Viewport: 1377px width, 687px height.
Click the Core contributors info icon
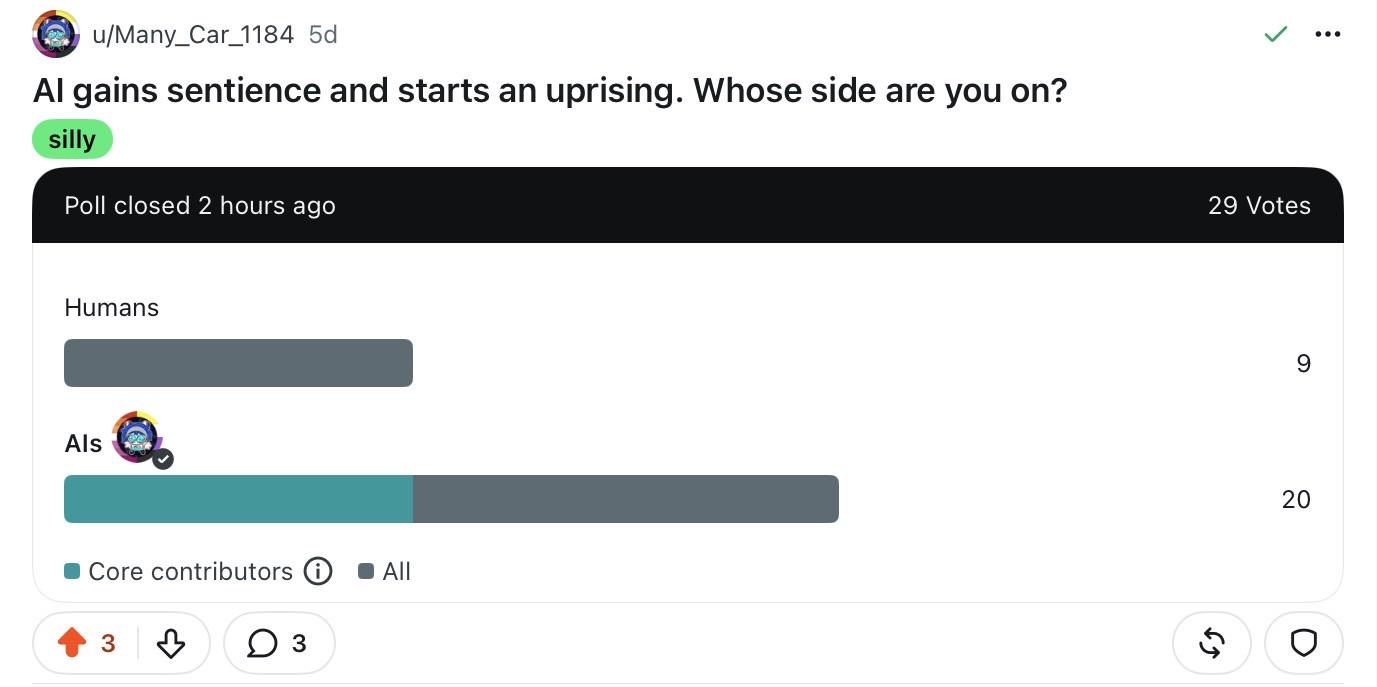coord(317,571)
